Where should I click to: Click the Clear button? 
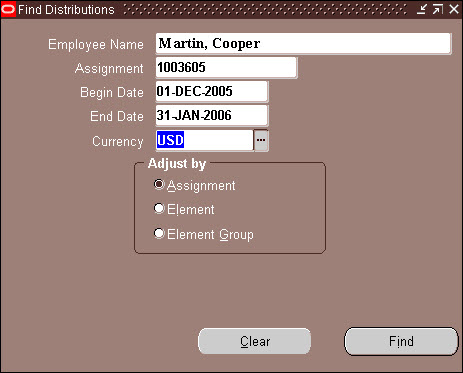[255, 341]
